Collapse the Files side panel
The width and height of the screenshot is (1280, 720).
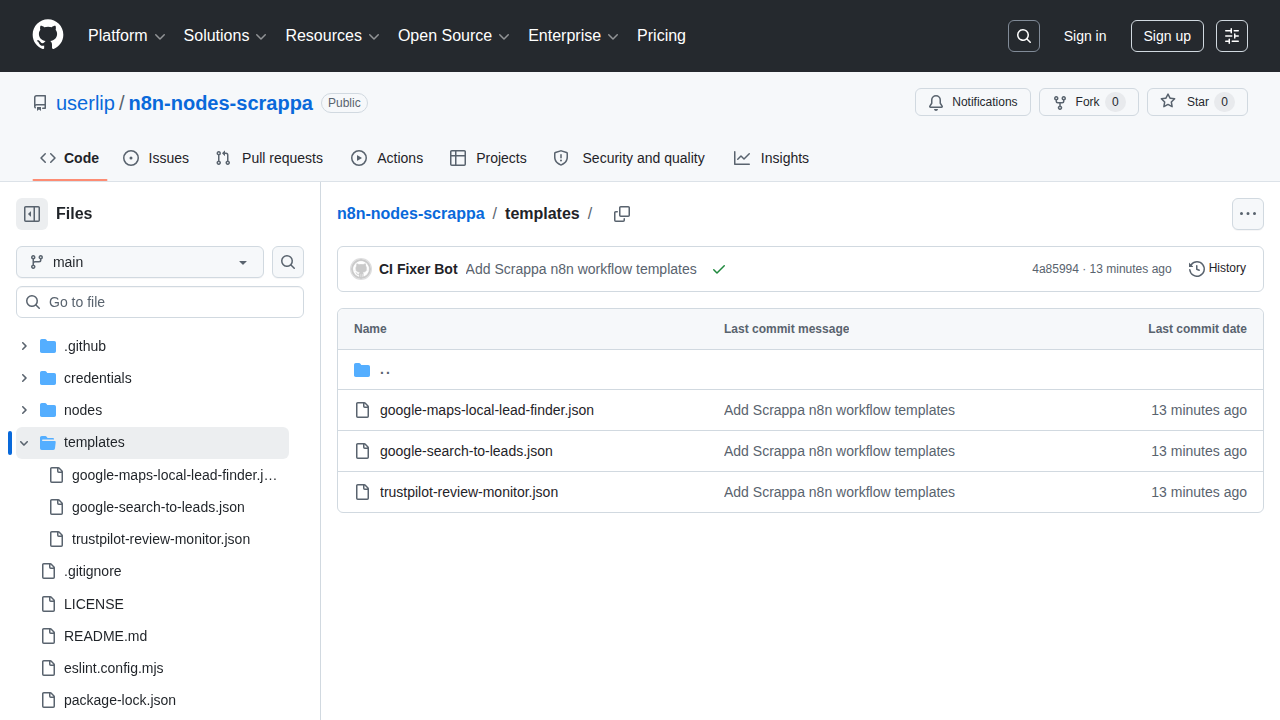click(31, 213)
